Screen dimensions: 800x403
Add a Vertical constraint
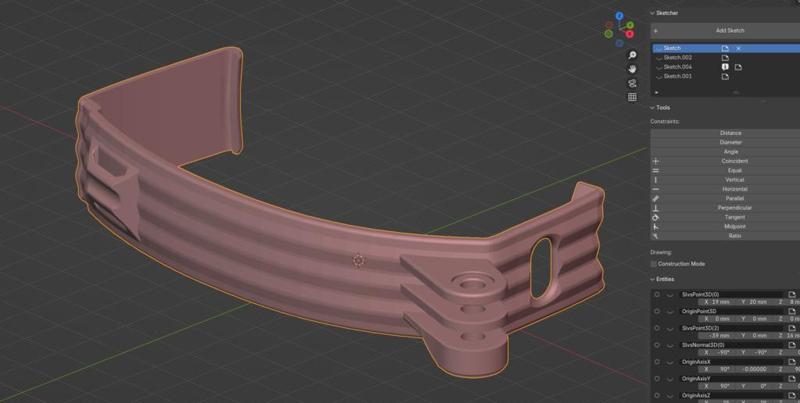(725, 180)
